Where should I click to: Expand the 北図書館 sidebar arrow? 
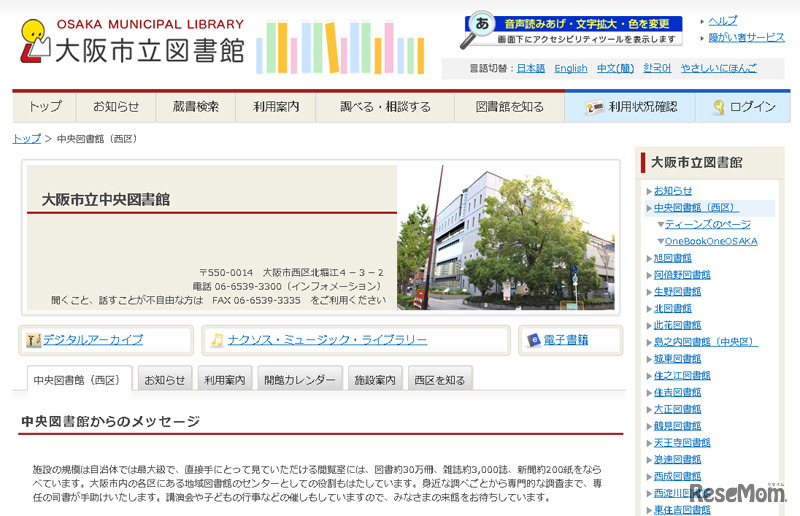(649, 309)
